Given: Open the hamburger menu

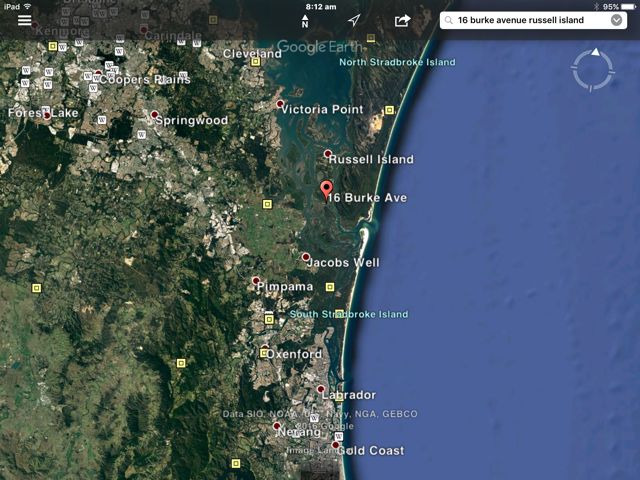Looking at the screenshot, I should pyautogui.click(x=25, y=20).
